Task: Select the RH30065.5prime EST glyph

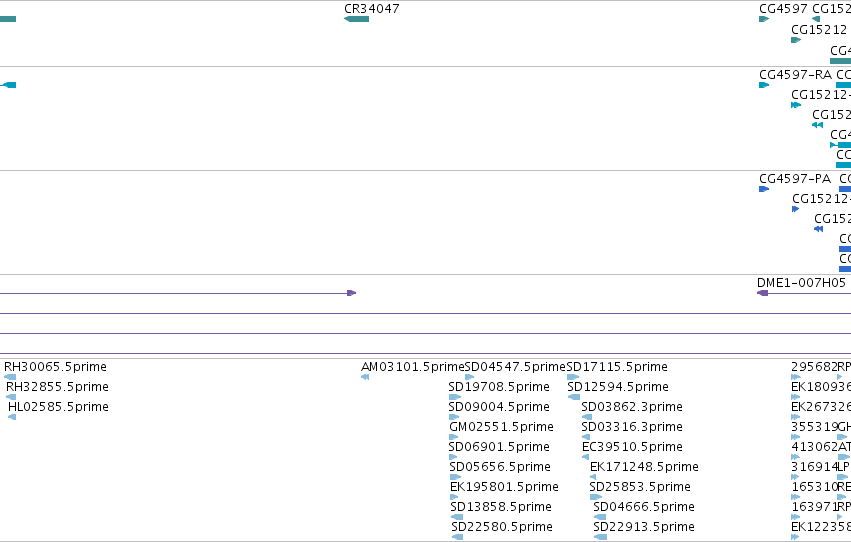Action: [x=10, y=377]
